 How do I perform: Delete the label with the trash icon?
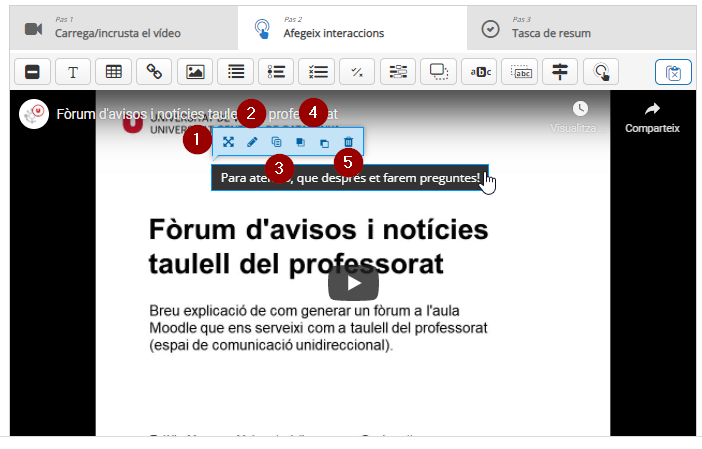click(x=348, y=142)
